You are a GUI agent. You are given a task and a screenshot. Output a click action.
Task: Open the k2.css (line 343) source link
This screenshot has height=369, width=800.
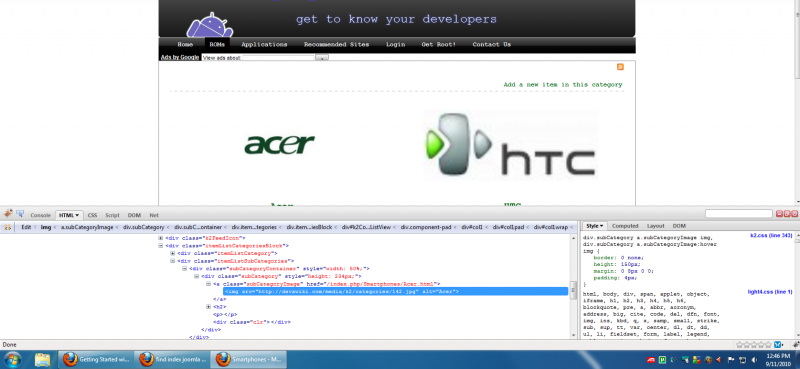point(771,235)
